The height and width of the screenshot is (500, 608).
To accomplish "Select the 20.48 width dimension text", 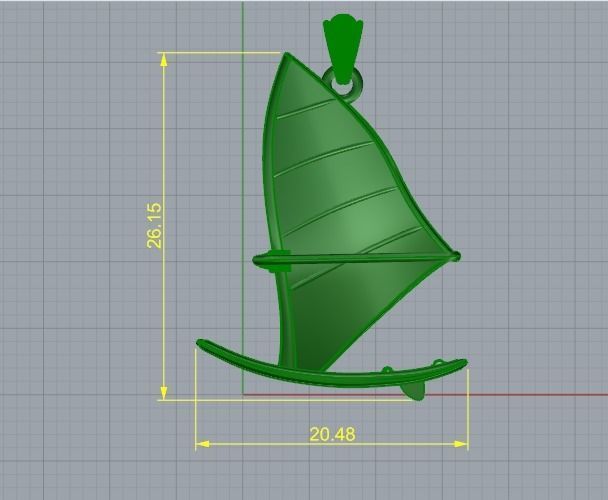I will pyautogui.click(x=332, y=434).
